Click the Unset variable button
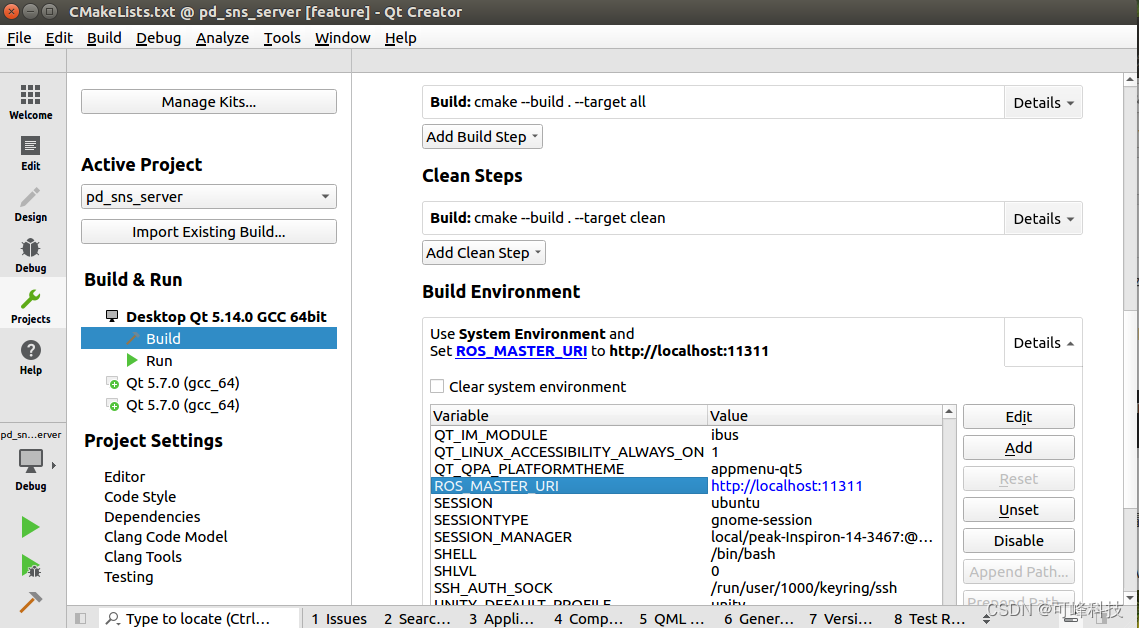The height and width of the screenshot is (628, 1139). coord(1018,510)
